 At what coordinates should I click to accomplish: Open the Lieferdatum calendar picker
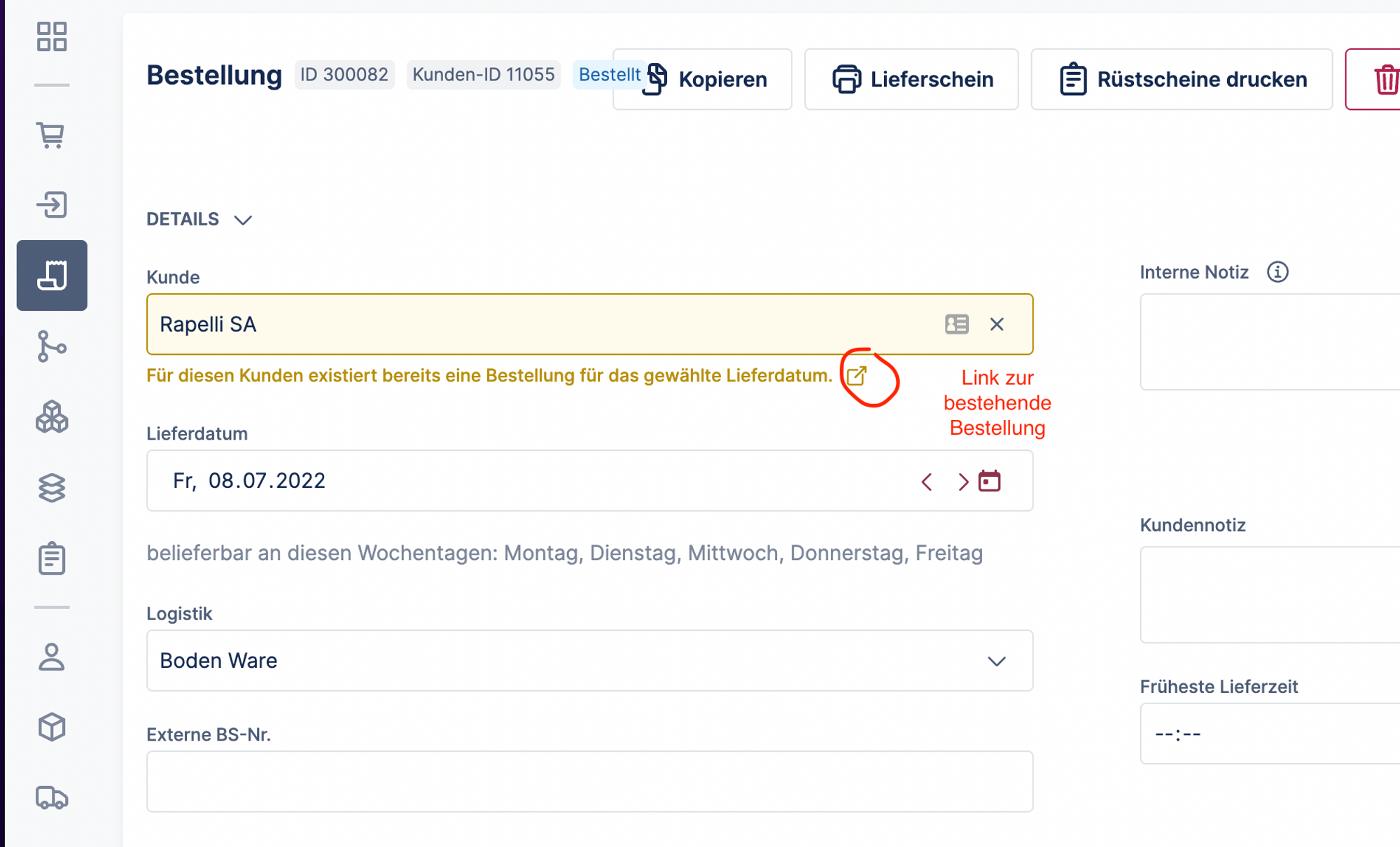[x=989, y=482]
